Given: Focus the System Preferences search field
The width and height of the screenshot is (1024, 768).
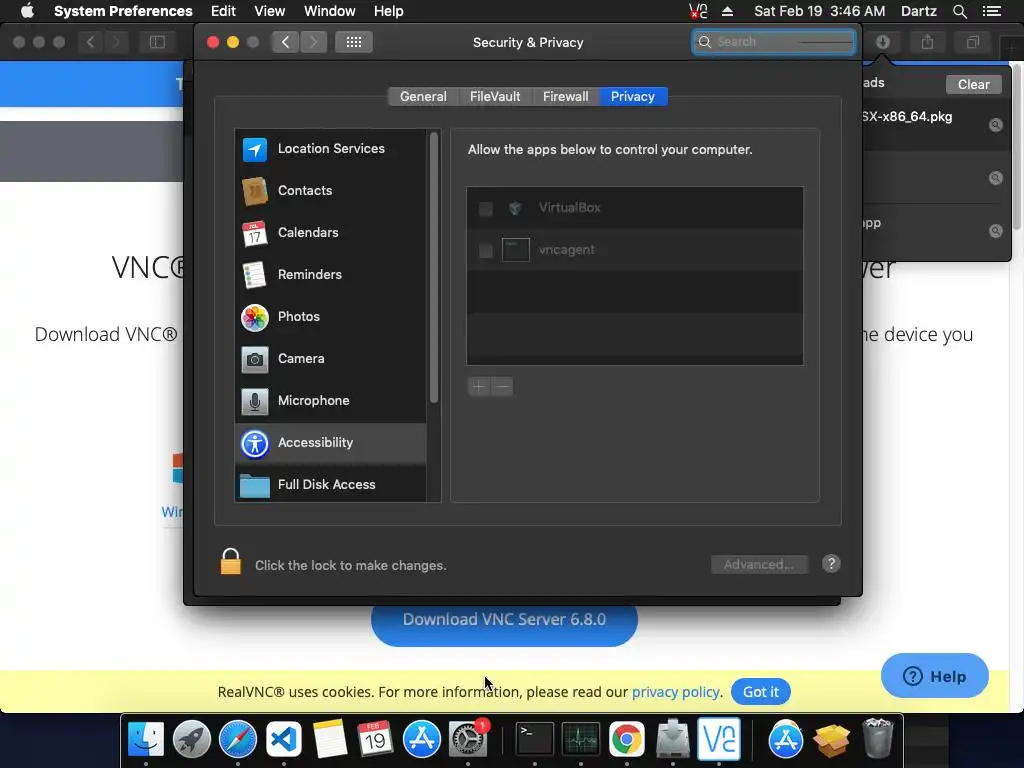Looking at the screenshot, I should (774, 42).
